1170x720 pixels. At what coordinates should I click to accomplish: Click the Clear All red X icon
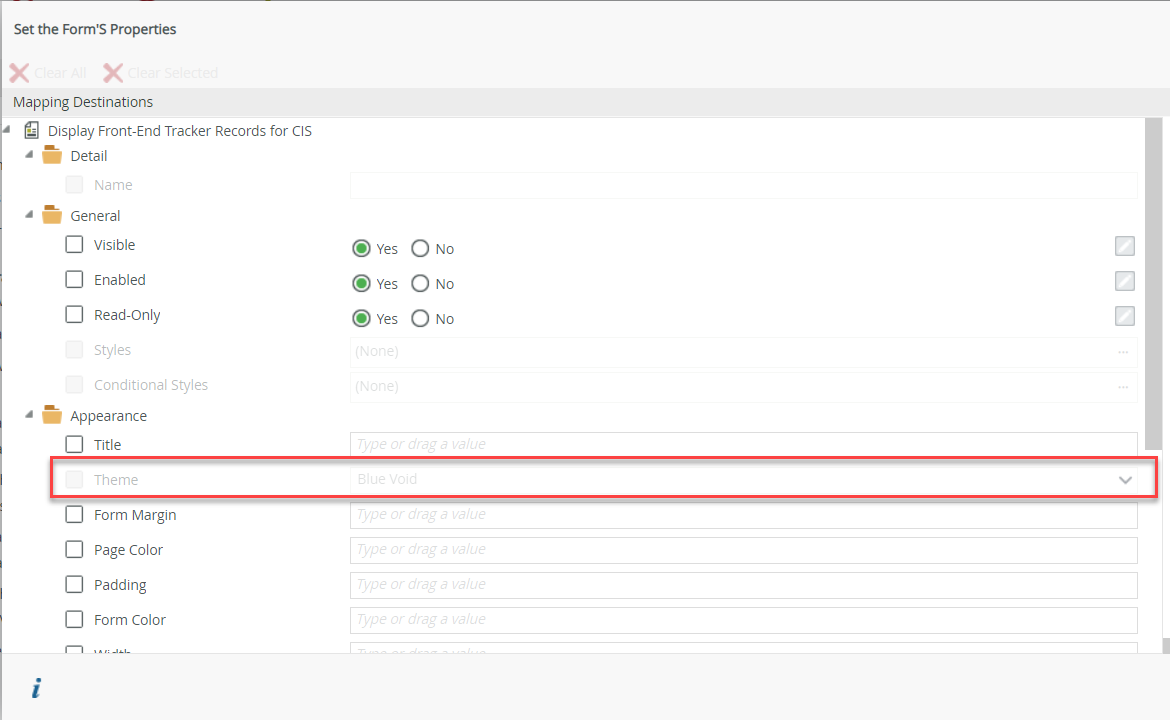tap(19, 73)
